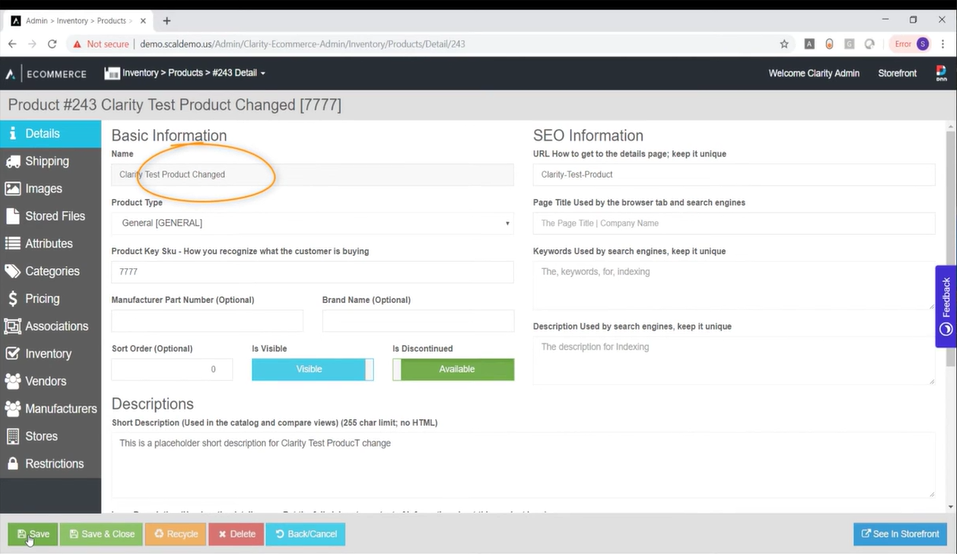Open See In Storefront
Screen dimensions: 957x554
[x=900, y=534]
